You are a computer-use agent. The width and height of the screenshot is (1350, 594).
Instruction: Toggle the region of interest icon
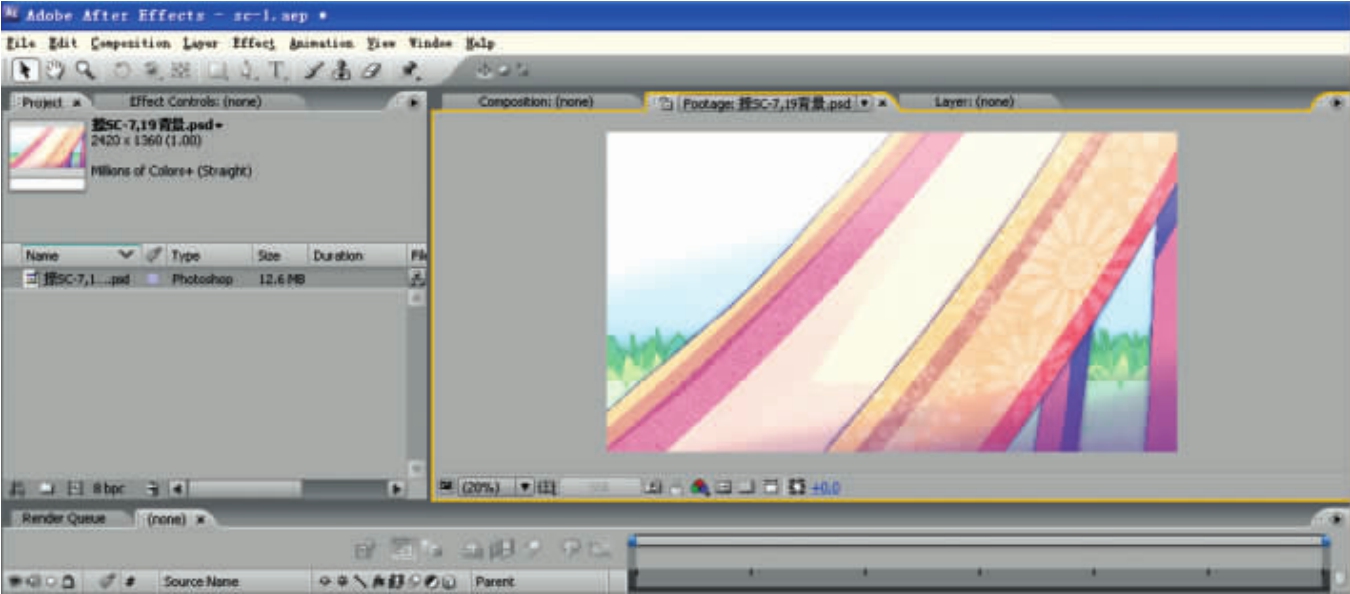723,487
